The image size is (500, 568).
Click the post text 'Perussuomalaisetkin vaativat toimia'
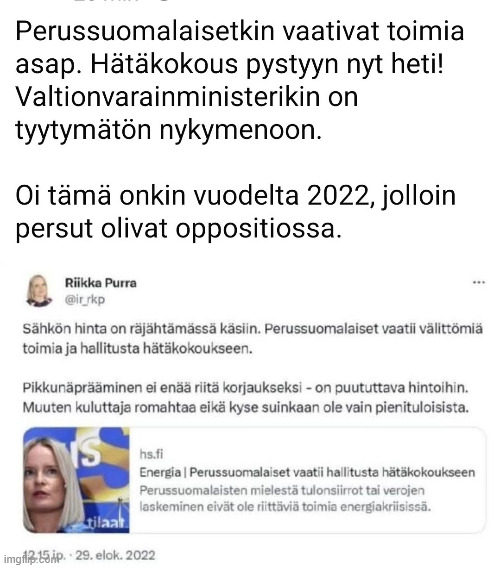[239, 31]
